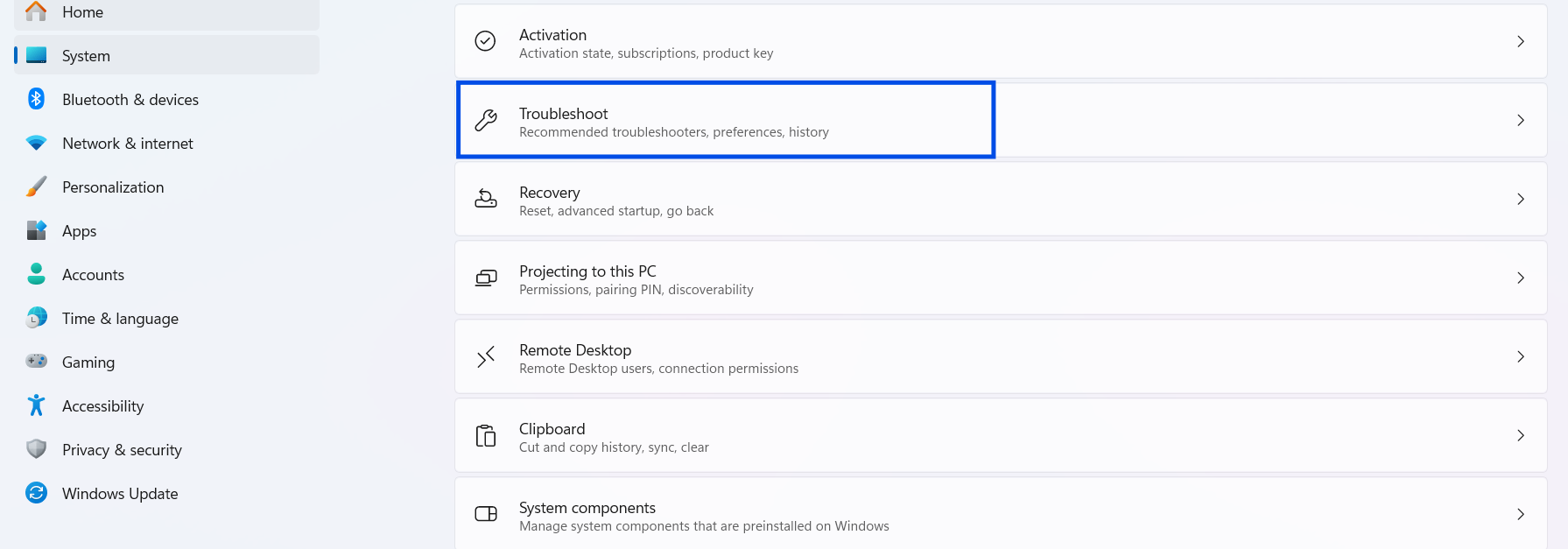Open Recovery options
Screen dimensions: 1568x549
click(x=550, y=193)
